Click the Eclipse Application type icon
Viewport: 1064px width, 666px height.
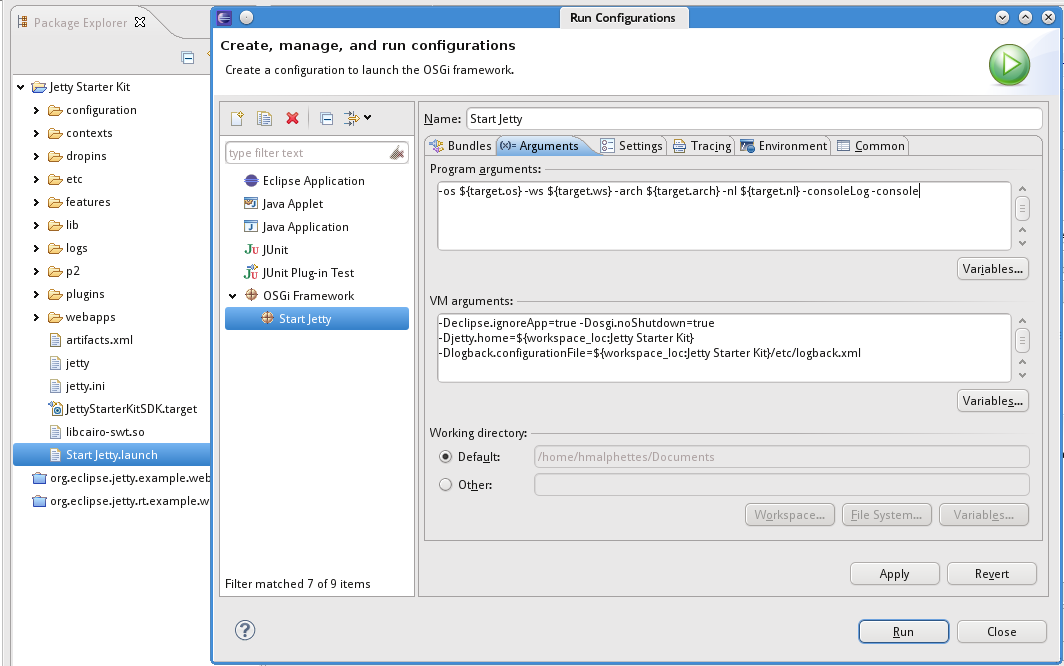pyautogui.click(x=251, y=181)
